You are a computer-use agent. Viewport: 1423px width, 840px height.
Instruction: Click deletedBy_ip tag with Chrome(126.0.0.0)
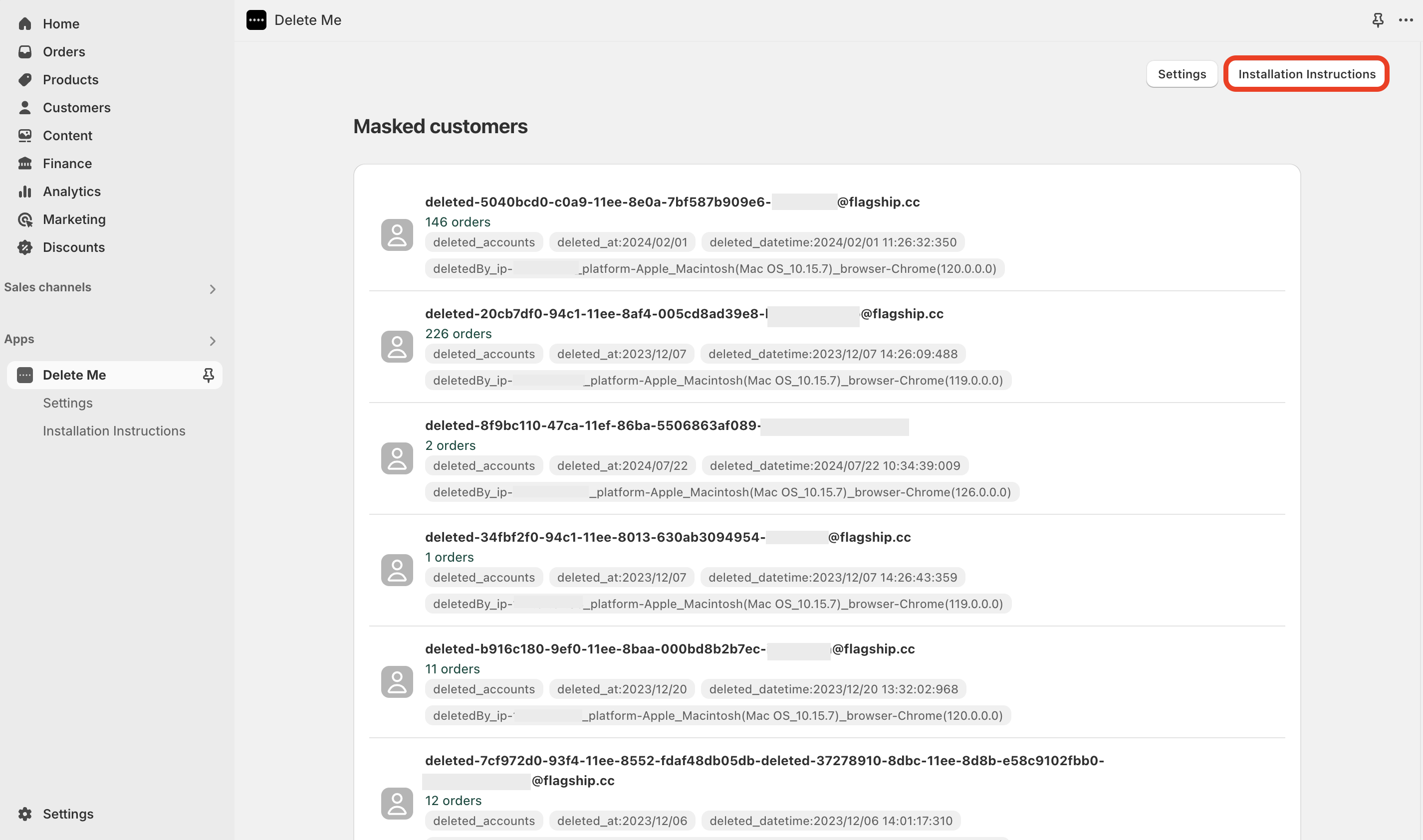(722, 492)
